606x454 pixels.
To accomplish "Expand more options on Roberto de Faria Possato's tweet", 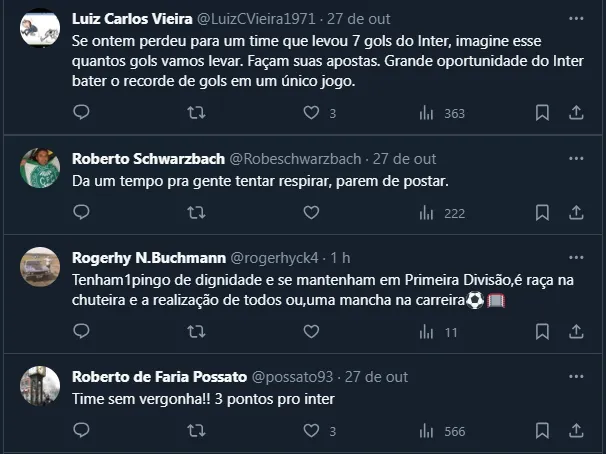I will (576, 376).
